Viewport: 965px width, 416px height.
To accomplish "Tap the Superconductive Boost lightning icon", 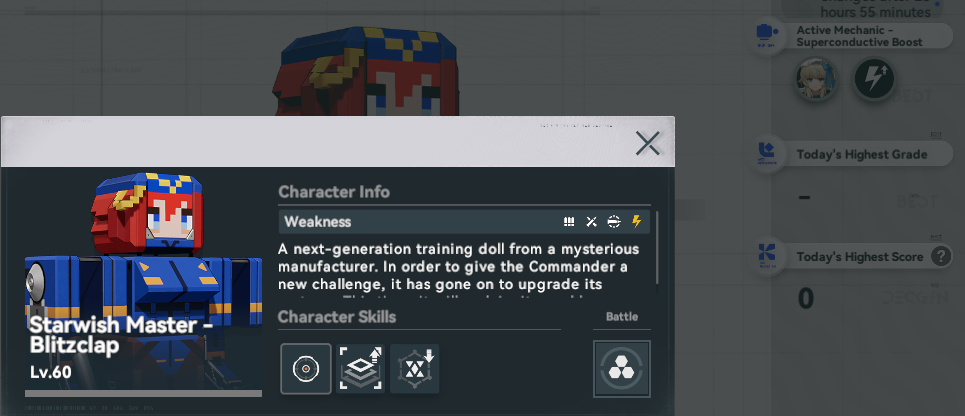I will pyautogui.click(x=874, y=79).
